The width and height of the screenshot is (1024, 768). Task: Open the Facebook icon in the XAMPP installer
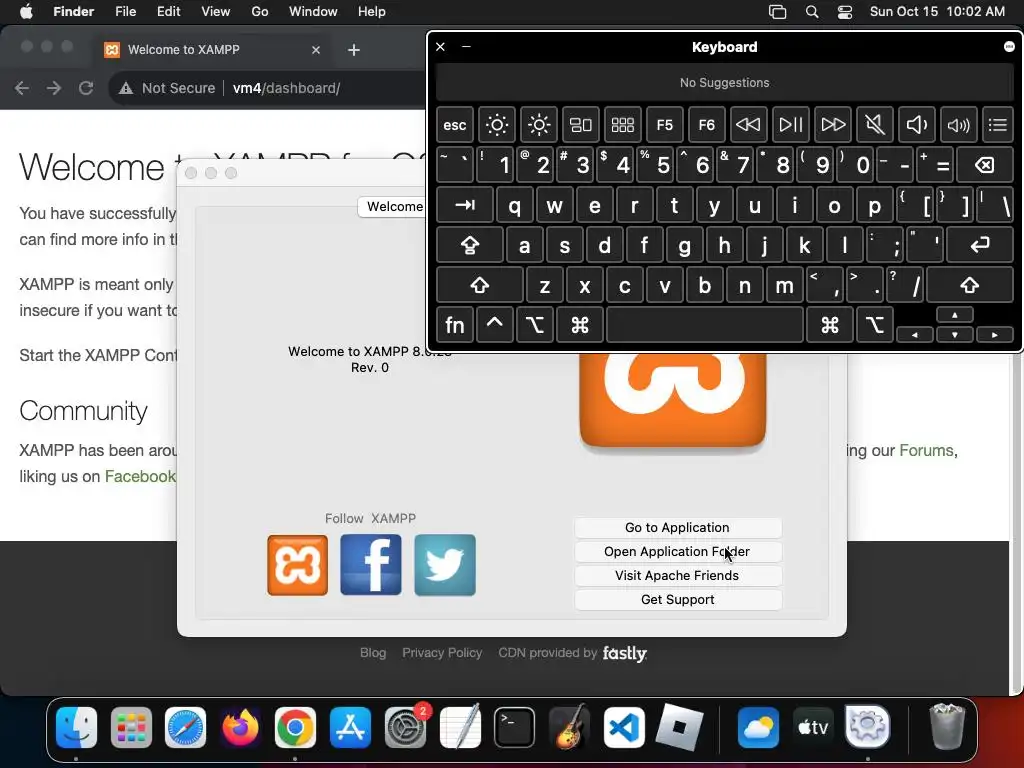tap(371, 565)
